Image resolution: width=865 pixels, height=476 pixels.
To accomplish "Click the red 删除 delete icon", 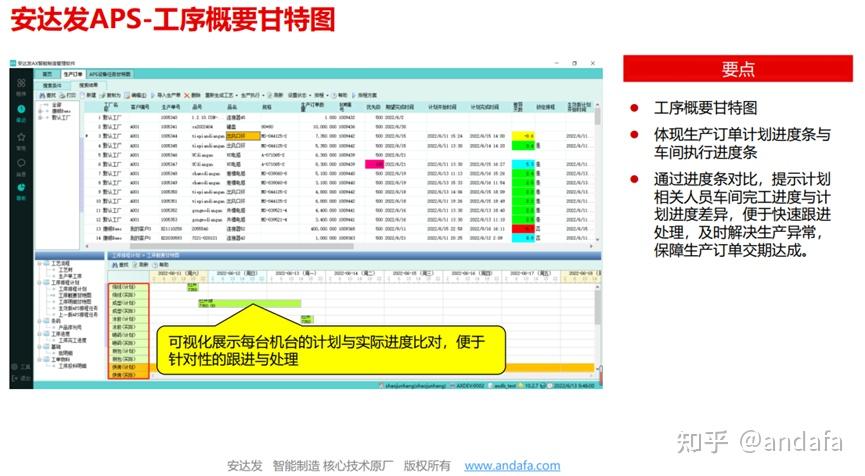I will tap(187, 95).
